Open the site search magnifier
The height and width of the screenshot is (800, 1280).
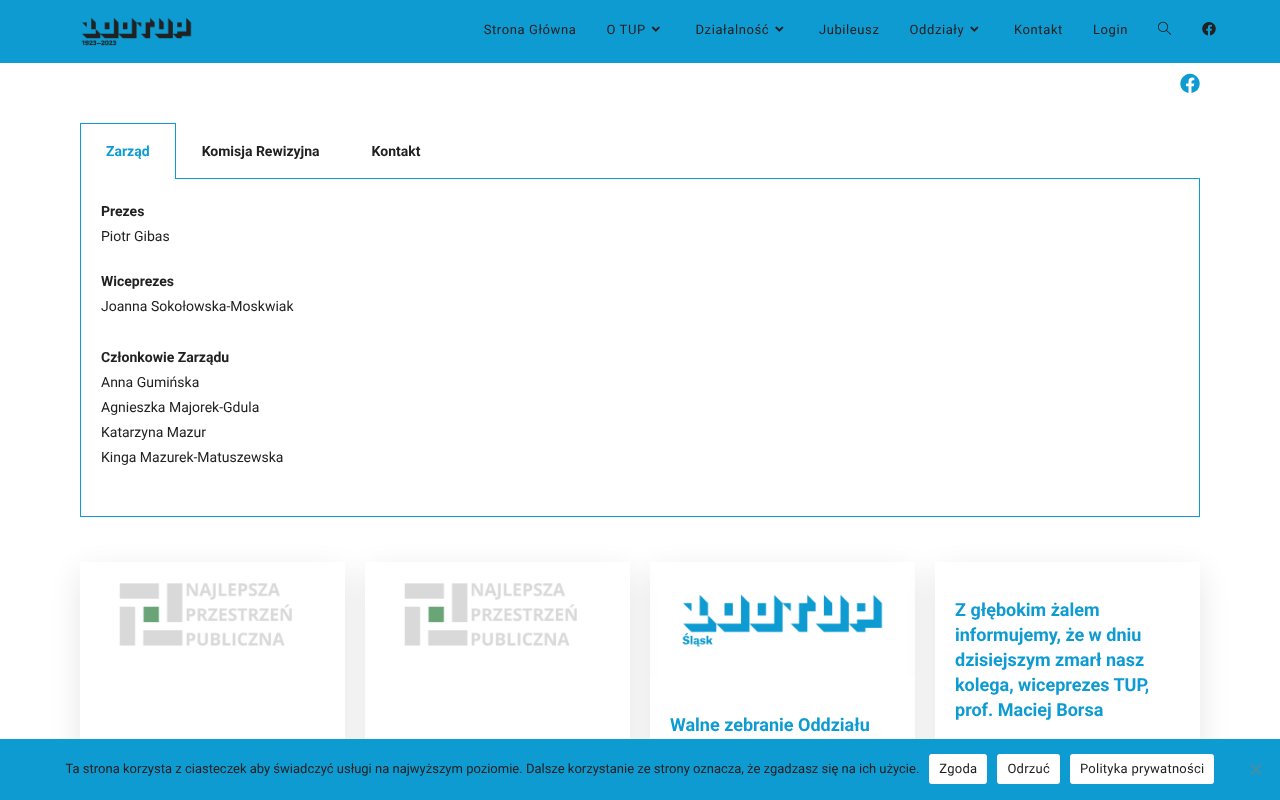pos(1164,29)
